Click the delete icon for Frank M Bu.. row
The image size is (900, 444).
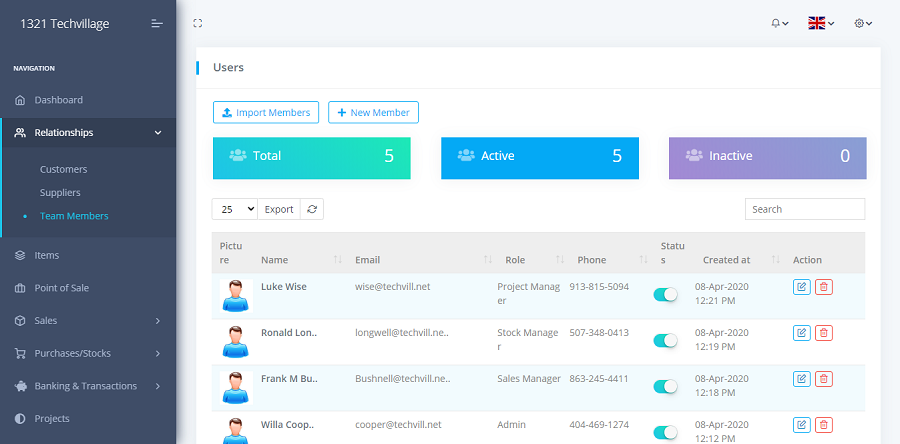click(x=823, y=379)
